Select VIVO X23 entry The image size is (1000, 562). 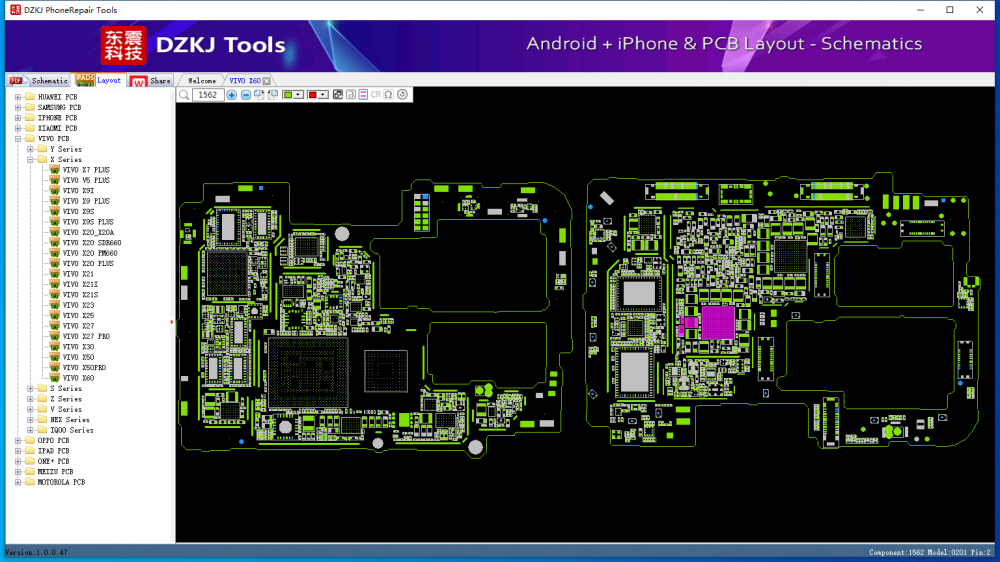(78, 305)
